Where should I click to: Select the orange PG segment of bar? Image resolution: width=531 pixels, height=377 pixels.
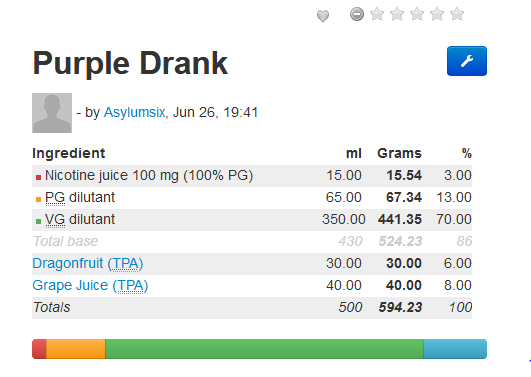coord(76,349)
